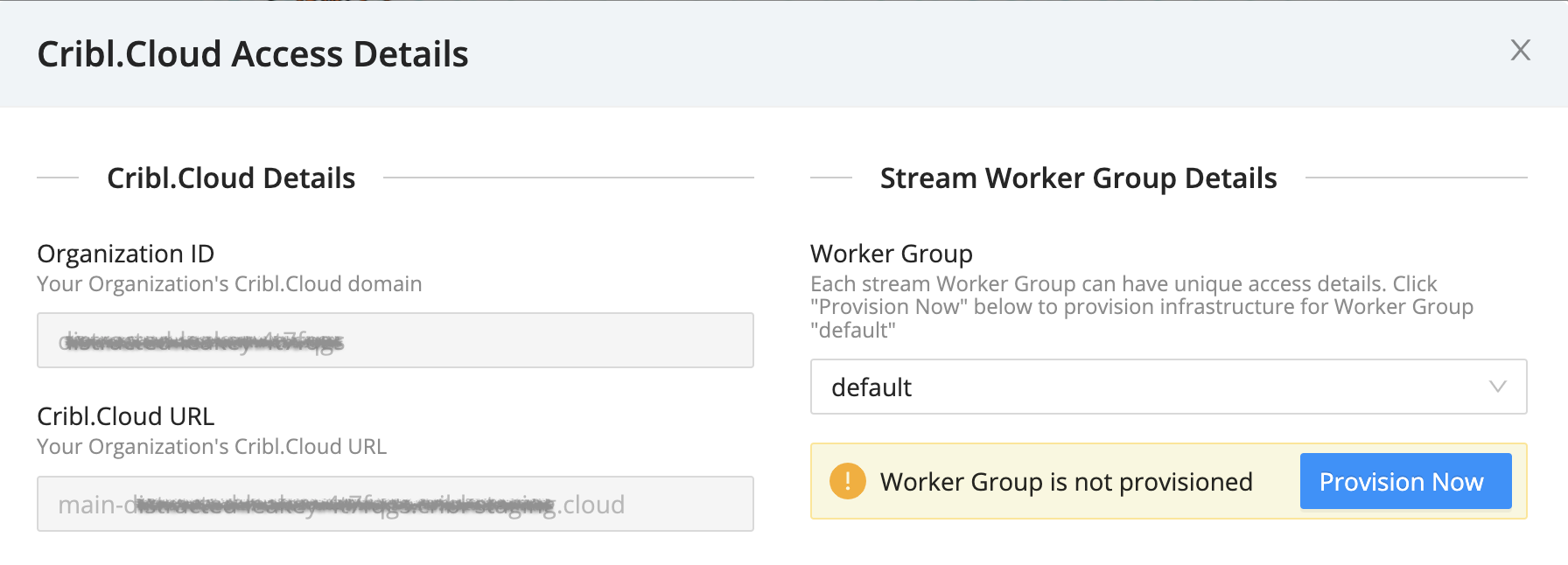Click the Cribl.Cloud URL input field
1568x565 pixels.
tap(395, 504)
